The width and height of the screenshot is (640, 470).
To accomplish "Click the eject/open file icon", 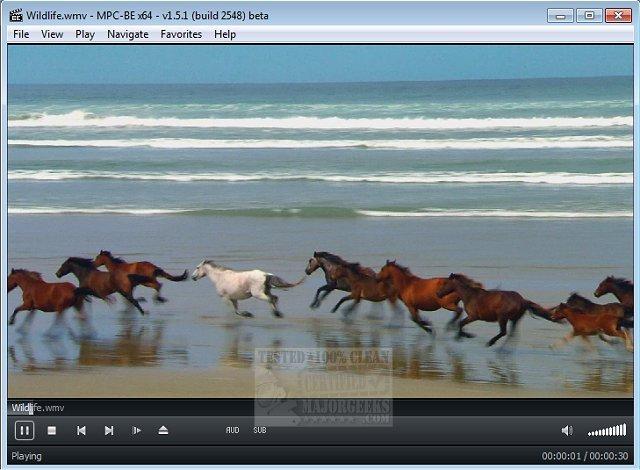I will pyautogui.click(x=163, y=430).
